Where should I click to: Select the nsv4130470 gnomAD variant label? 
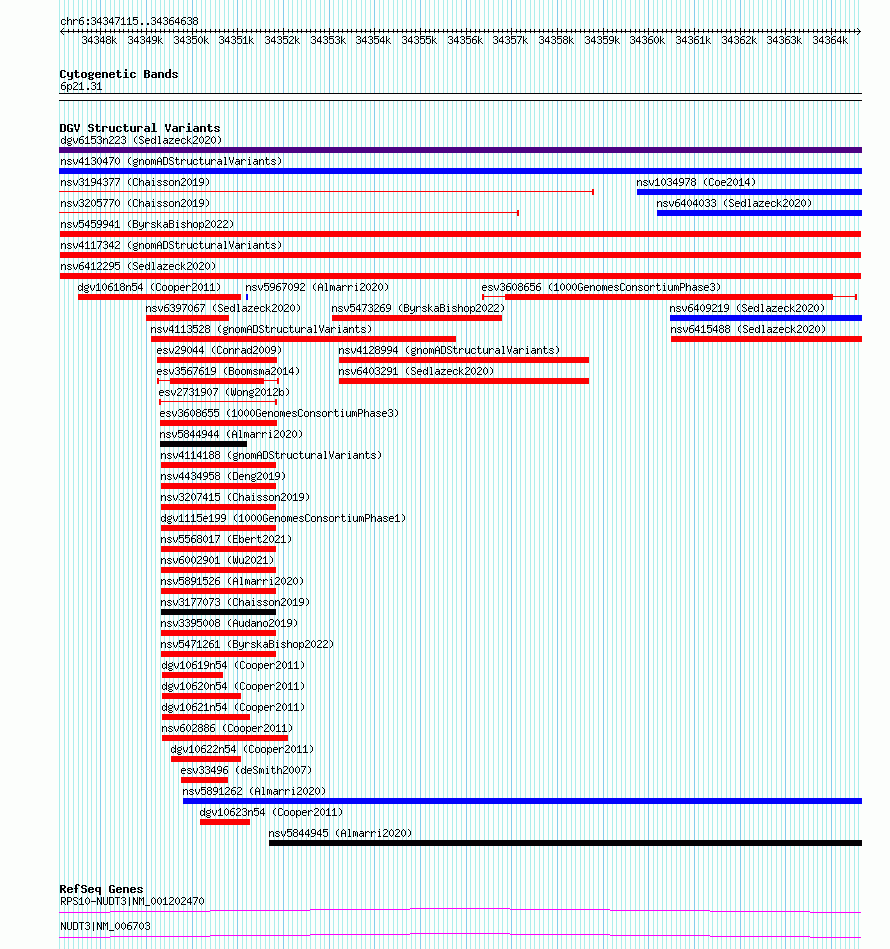pos(171,162)
